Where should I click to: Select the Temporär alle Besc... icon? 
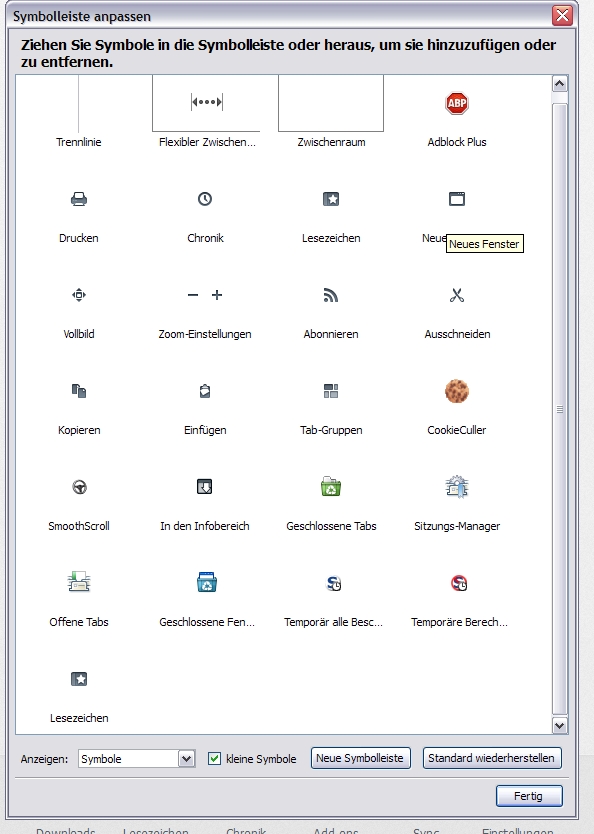tap(333, 583)
